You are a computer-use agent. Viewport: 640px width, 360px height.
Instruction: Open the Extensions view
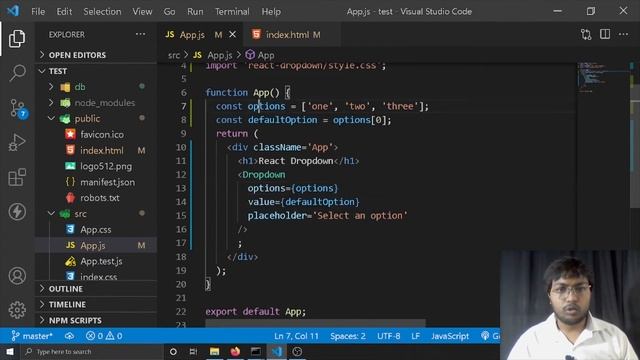click(x=17, y=177)
